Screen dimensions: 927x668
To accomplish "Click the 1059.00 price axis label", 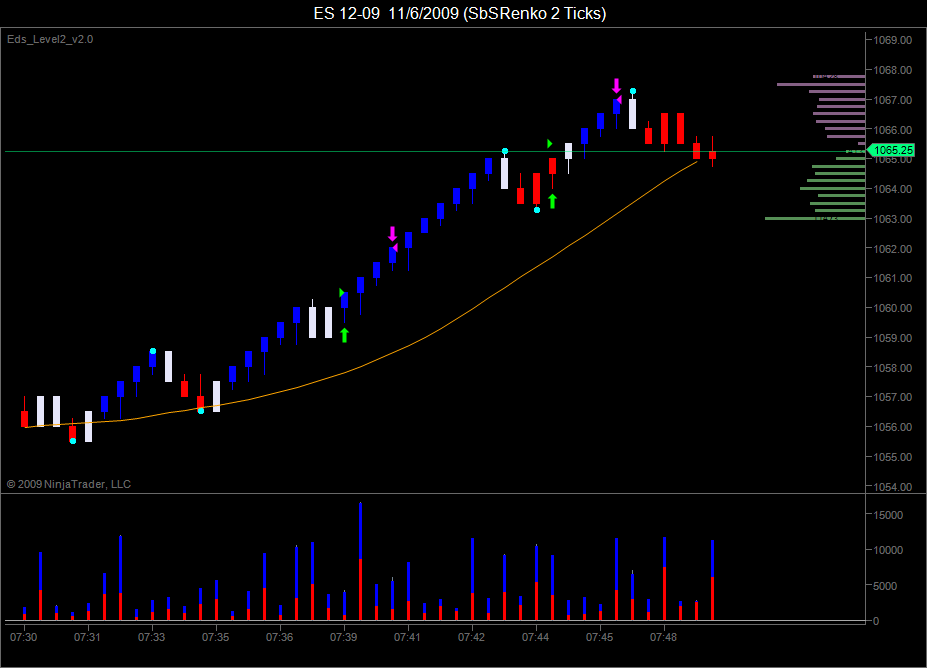I will pos(893,338).
